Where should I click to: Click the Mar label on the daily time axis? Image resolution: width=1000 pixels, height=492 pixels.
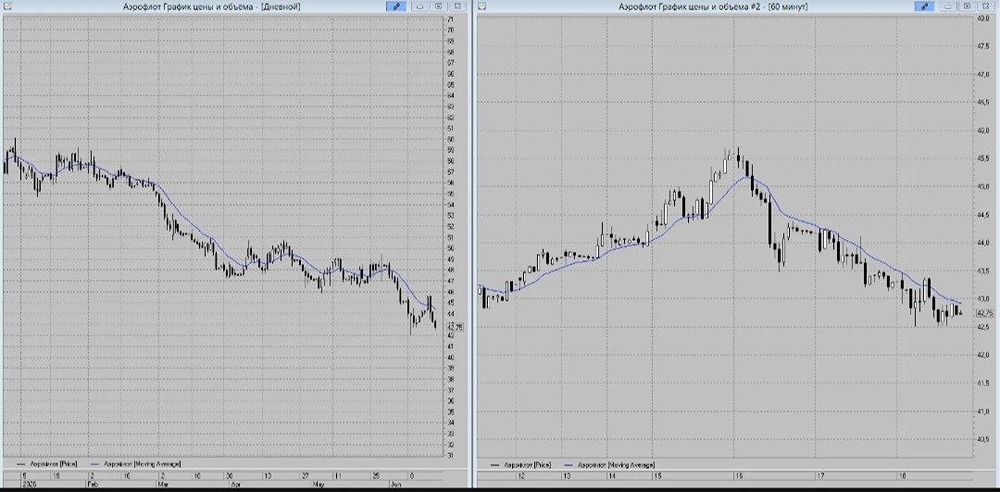[163, 484]
